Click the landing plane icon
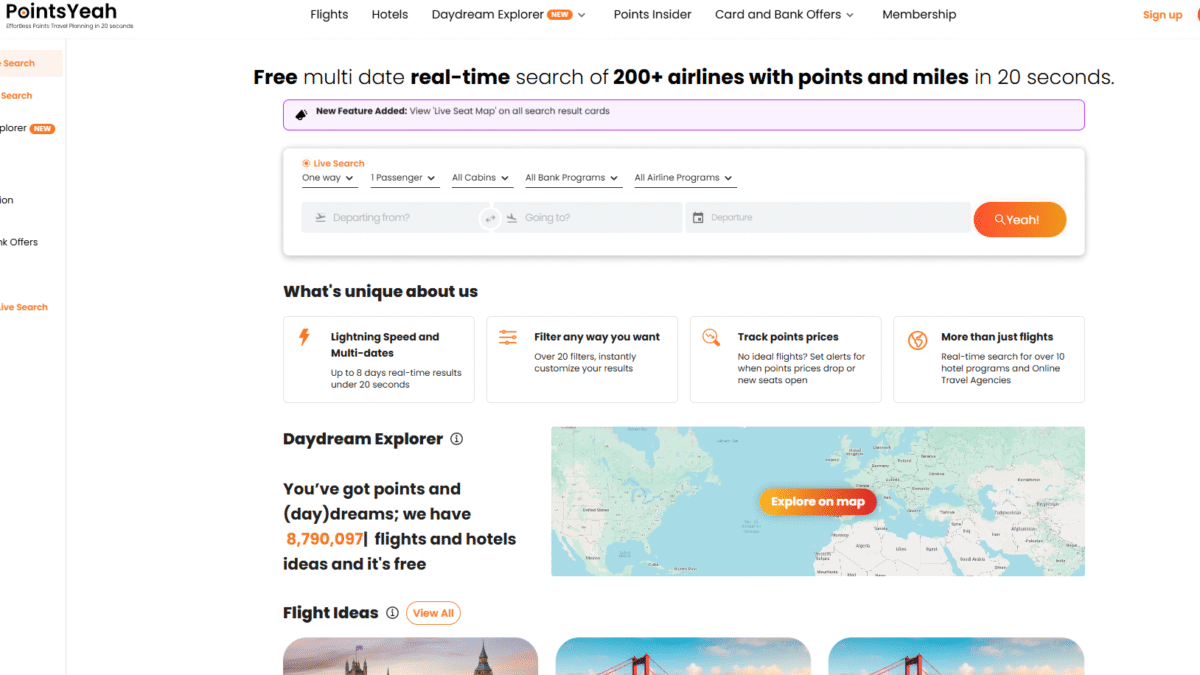 pyautogui.click(x=511, y=218)
